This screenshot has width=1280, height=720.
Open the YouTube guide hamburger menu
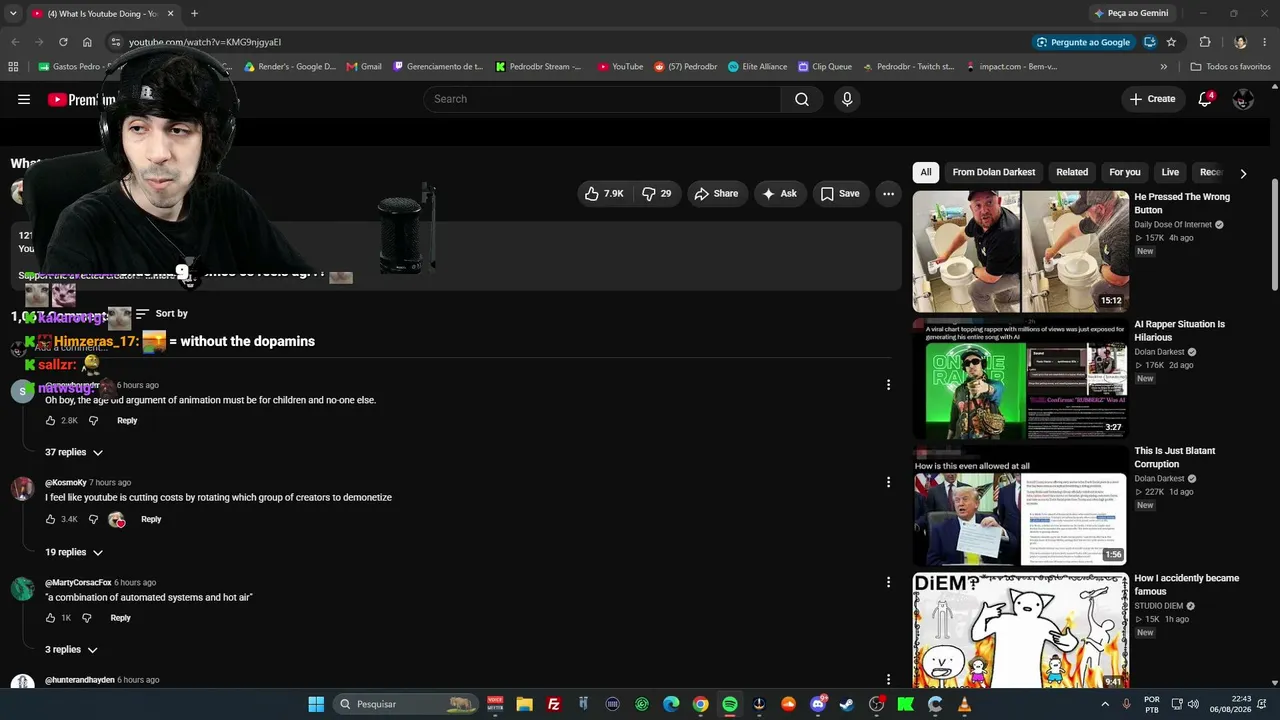pyautogui.click(x=24, y=99)
